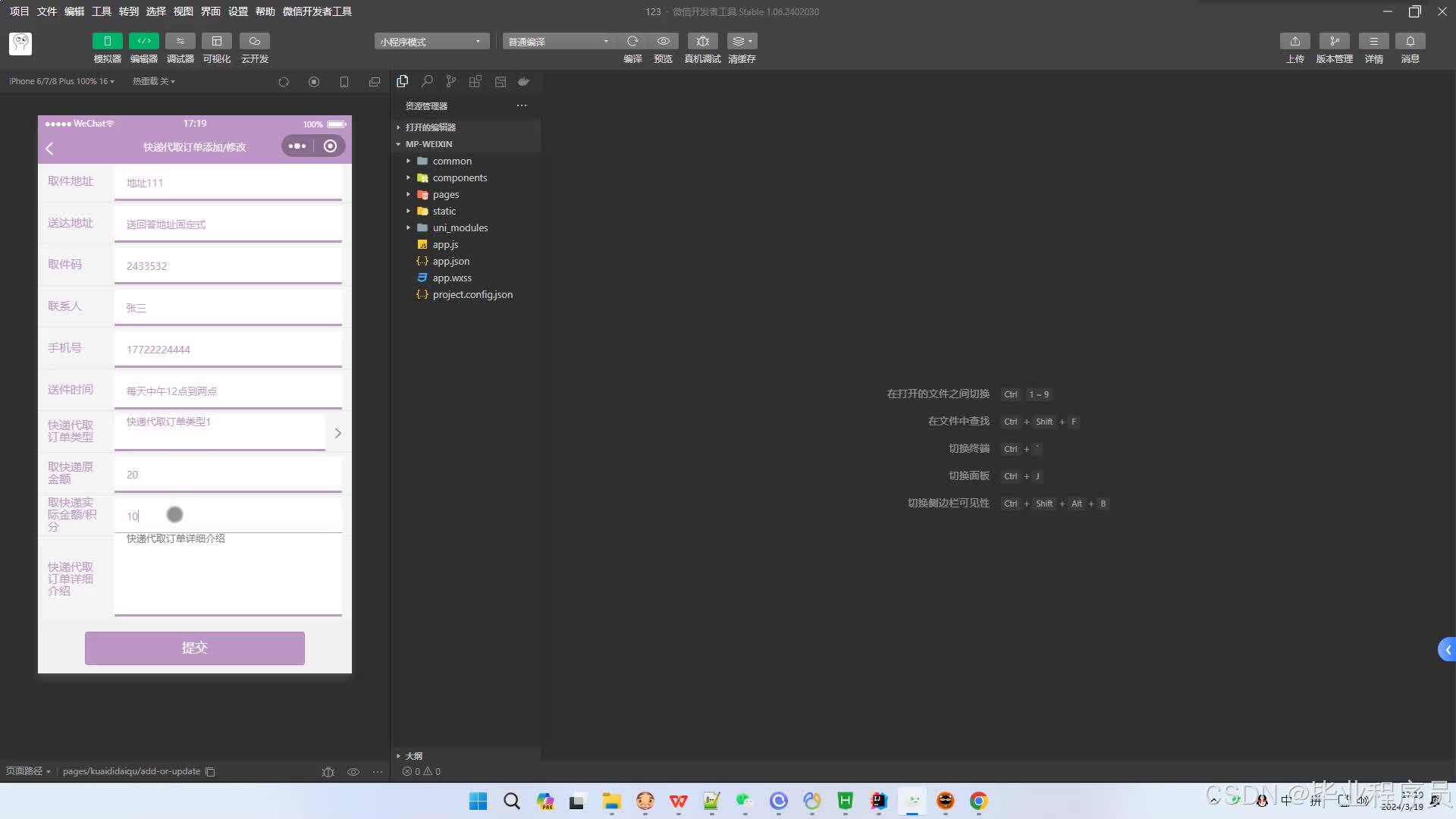The image size is (1456, 819).
Task: Open Chrome from the taskbar
Action: coord(978,801)
